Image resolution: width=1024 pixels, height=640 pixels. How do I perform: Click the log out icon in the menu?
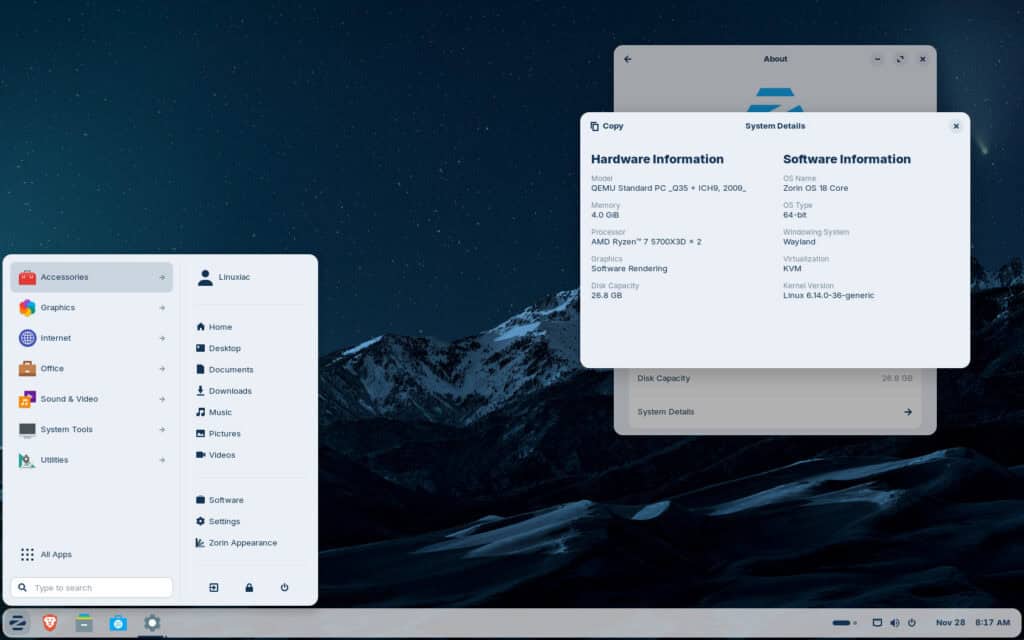[x=212, y=587]
